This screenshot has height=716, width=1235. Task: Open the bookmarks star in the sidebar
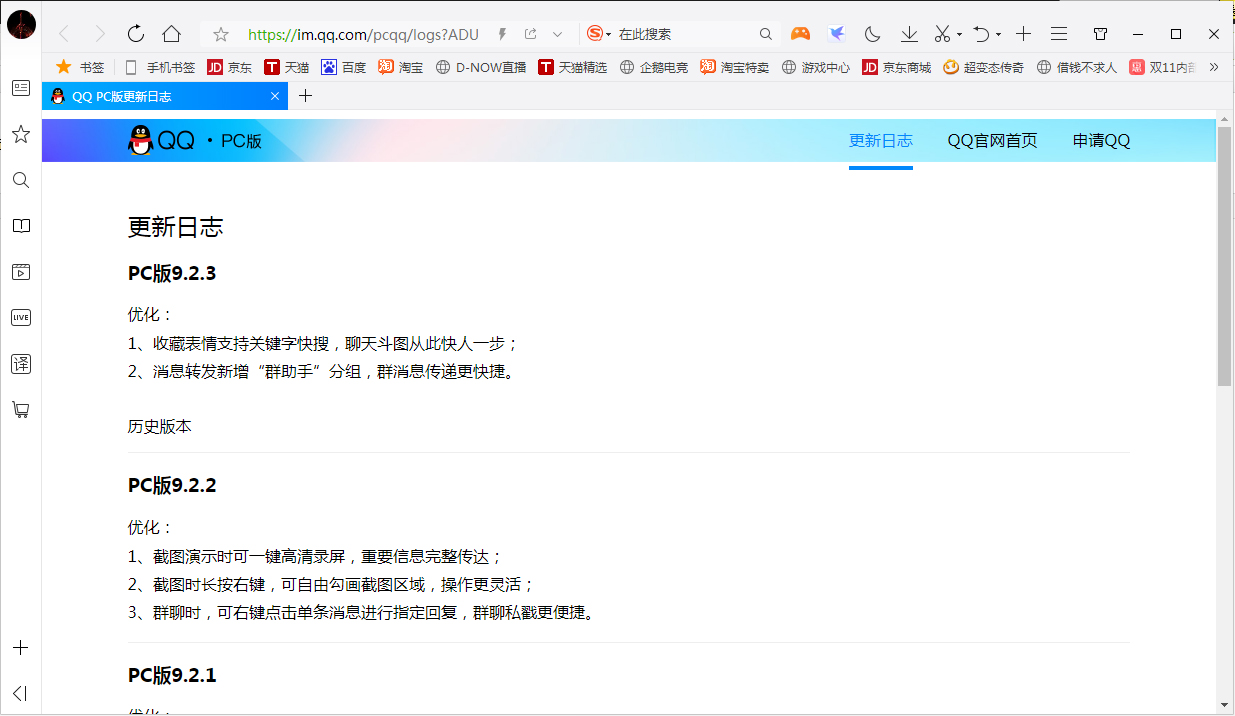point(20,133)
